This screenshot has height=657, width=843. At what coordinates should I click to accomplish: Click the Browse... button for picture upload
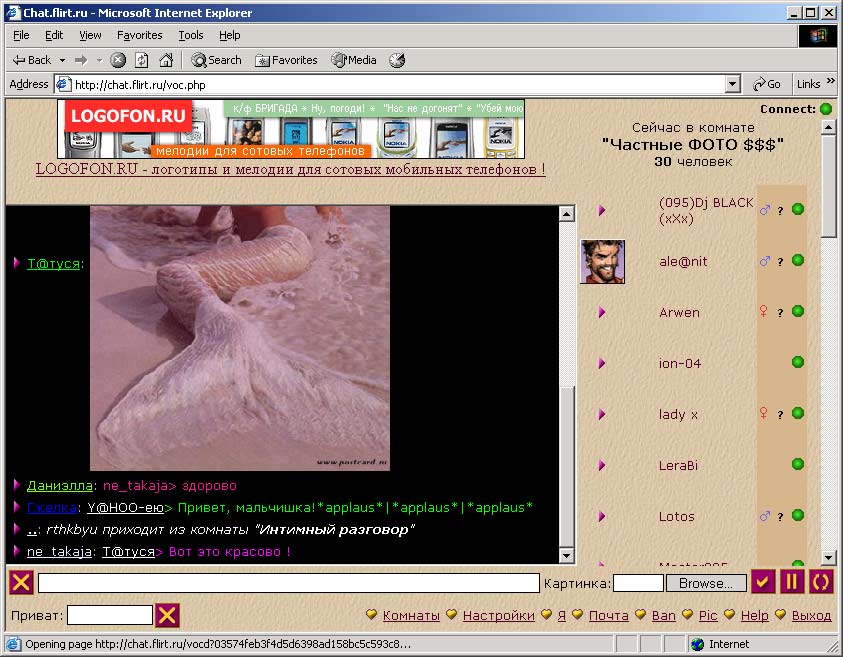706,583
